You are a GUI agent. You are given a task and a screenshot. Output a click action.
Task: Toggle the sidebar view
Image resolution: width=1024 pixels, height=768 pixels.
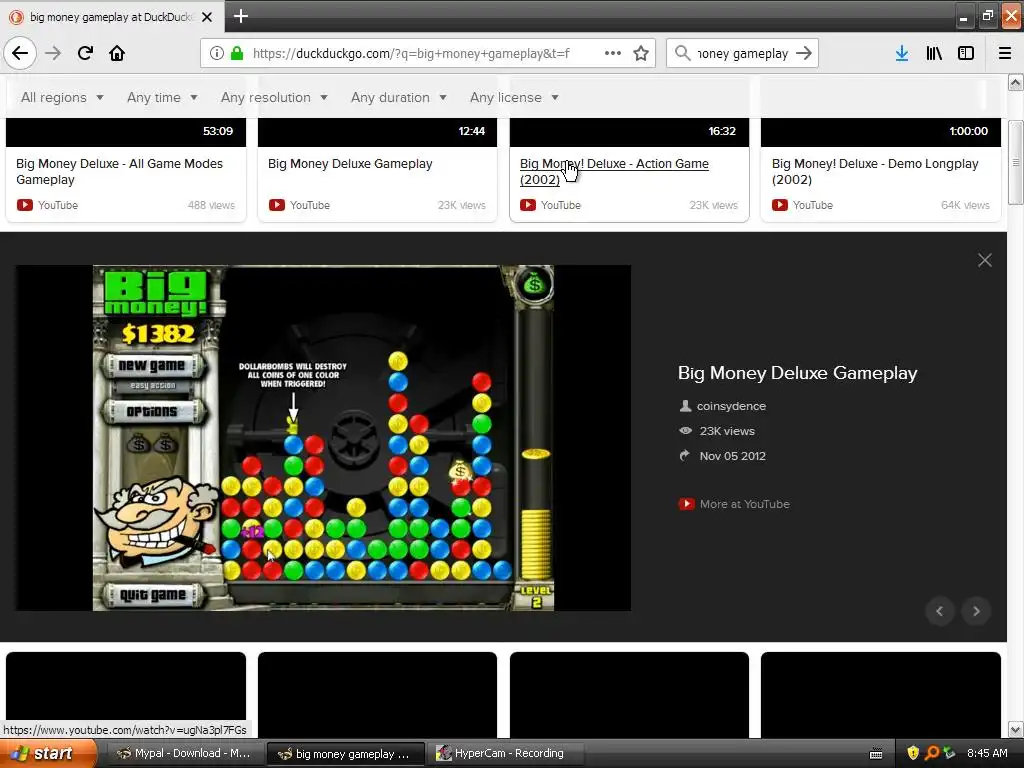tap(966, 53)
